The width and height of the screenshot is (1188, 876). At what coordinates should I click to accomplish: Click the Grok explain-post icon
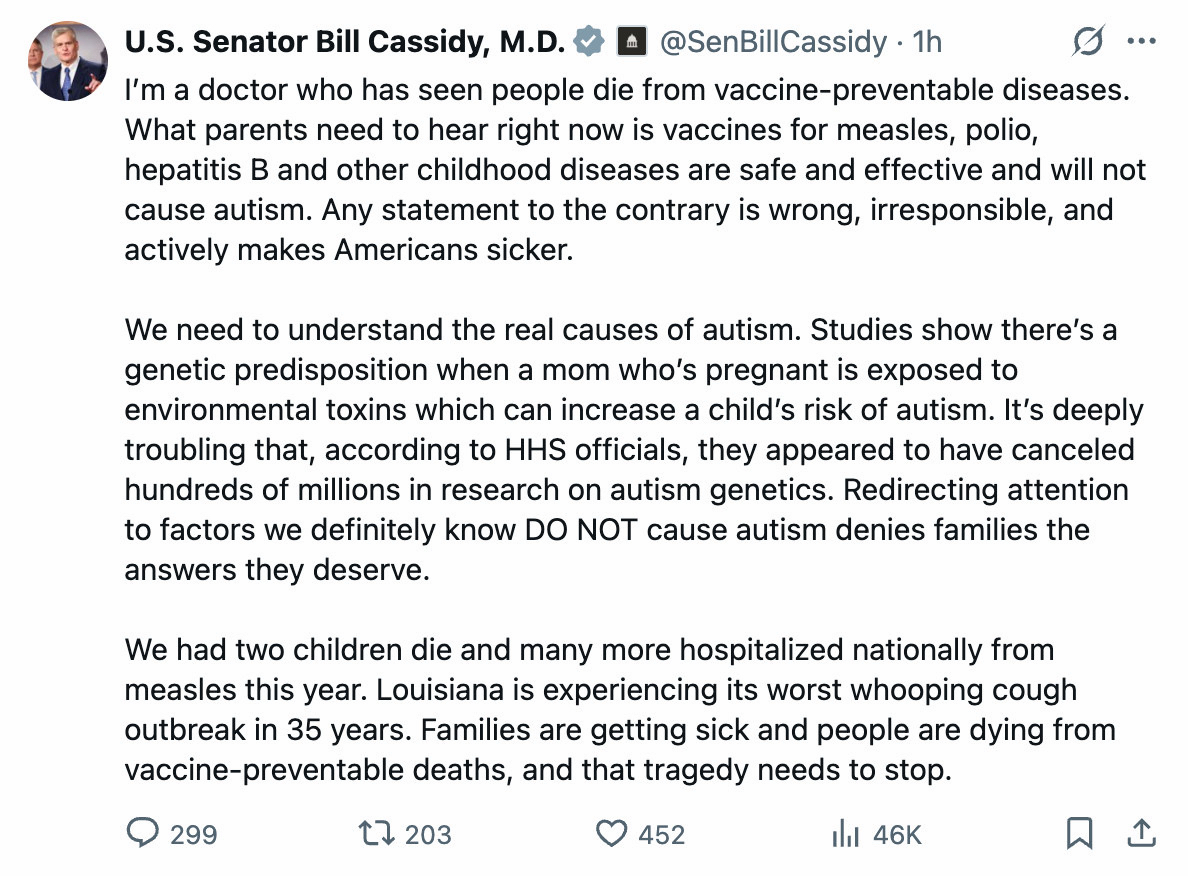[1087, 42]
